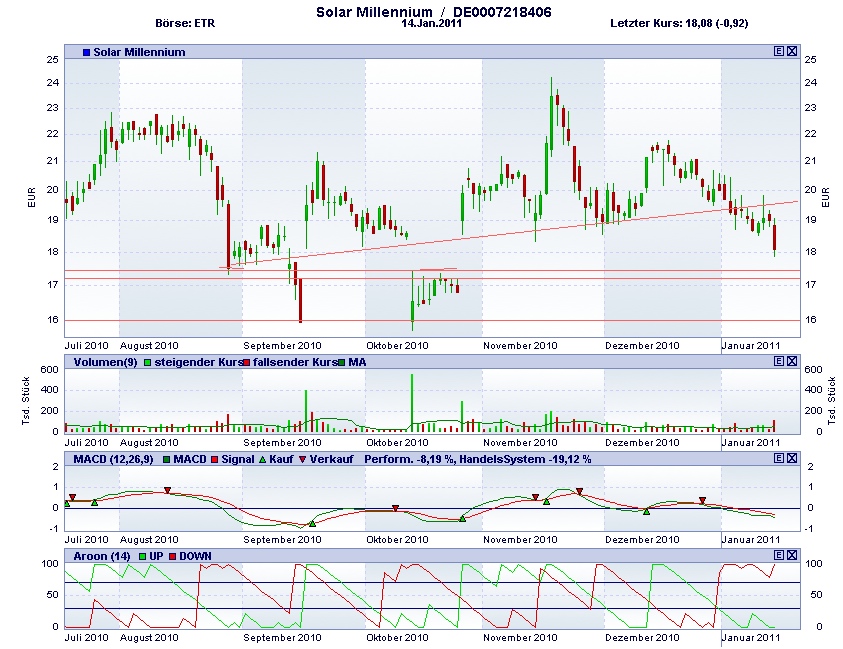Click the Verkauf marker in MACD during August 2010

pyautogui.click(x=168, y=490)
